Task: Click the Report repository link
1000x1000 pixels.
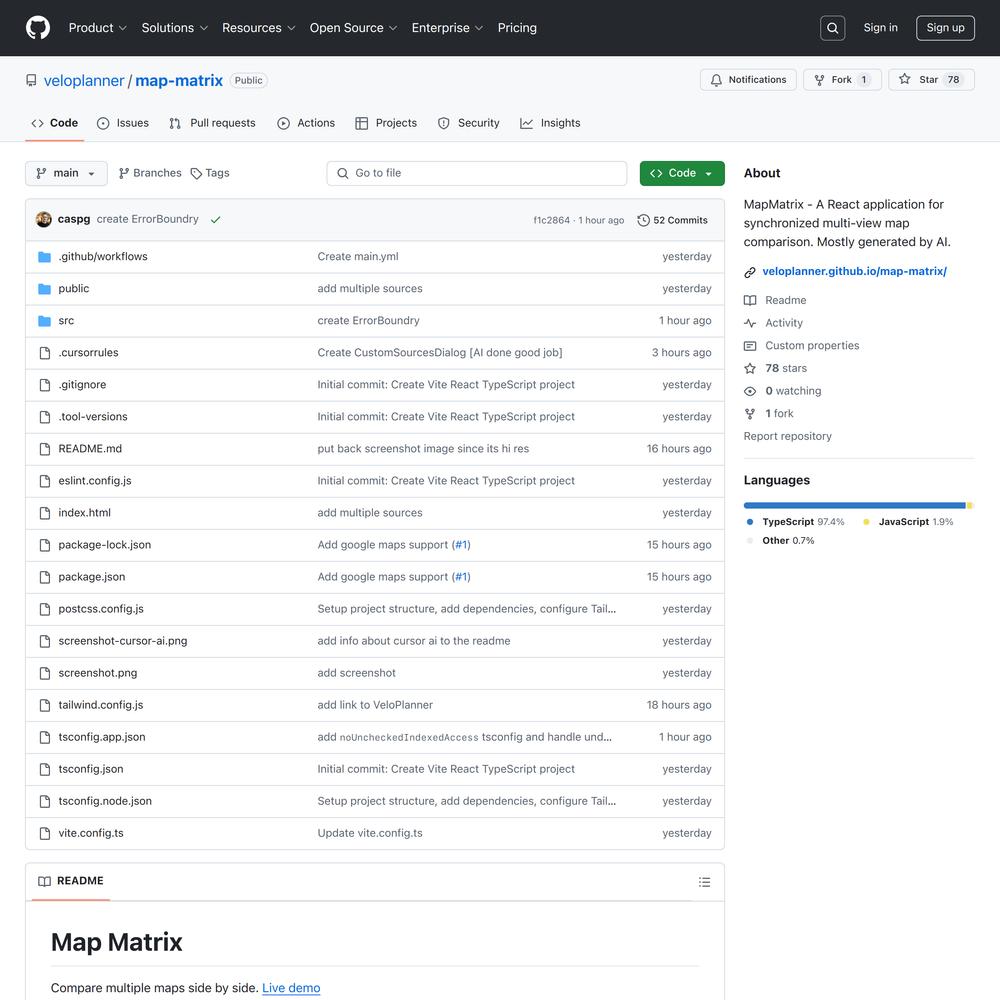Action: [788, 436]
